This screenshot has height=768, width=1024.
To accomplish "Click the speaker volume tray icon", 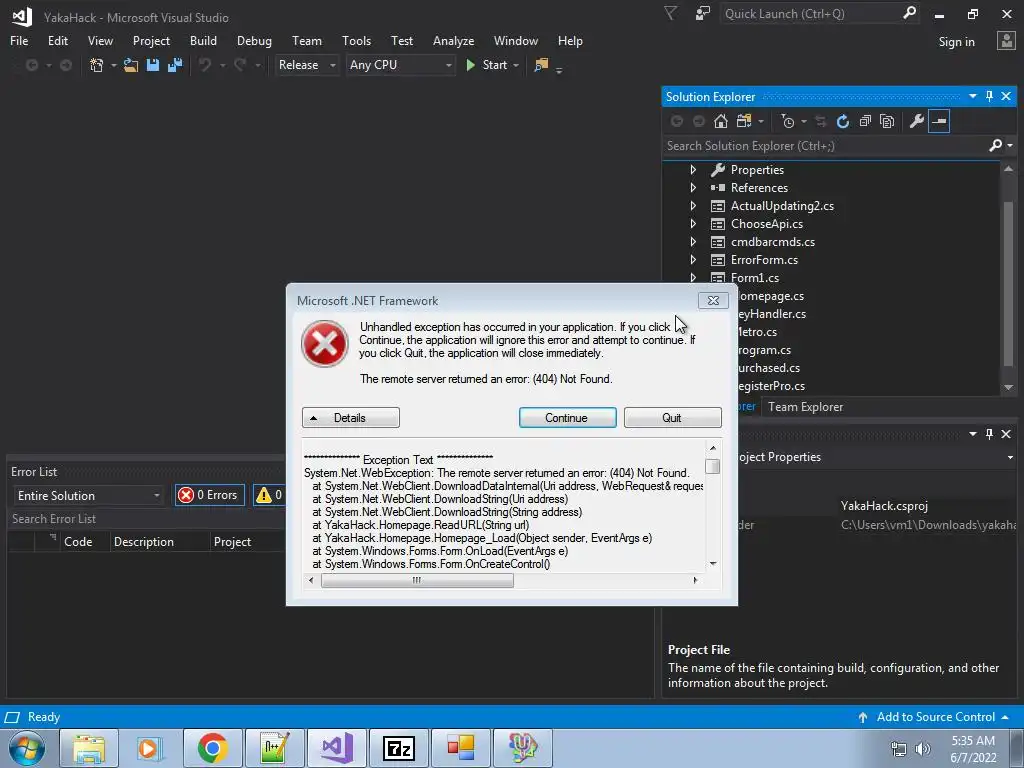I will click(922, 749).
